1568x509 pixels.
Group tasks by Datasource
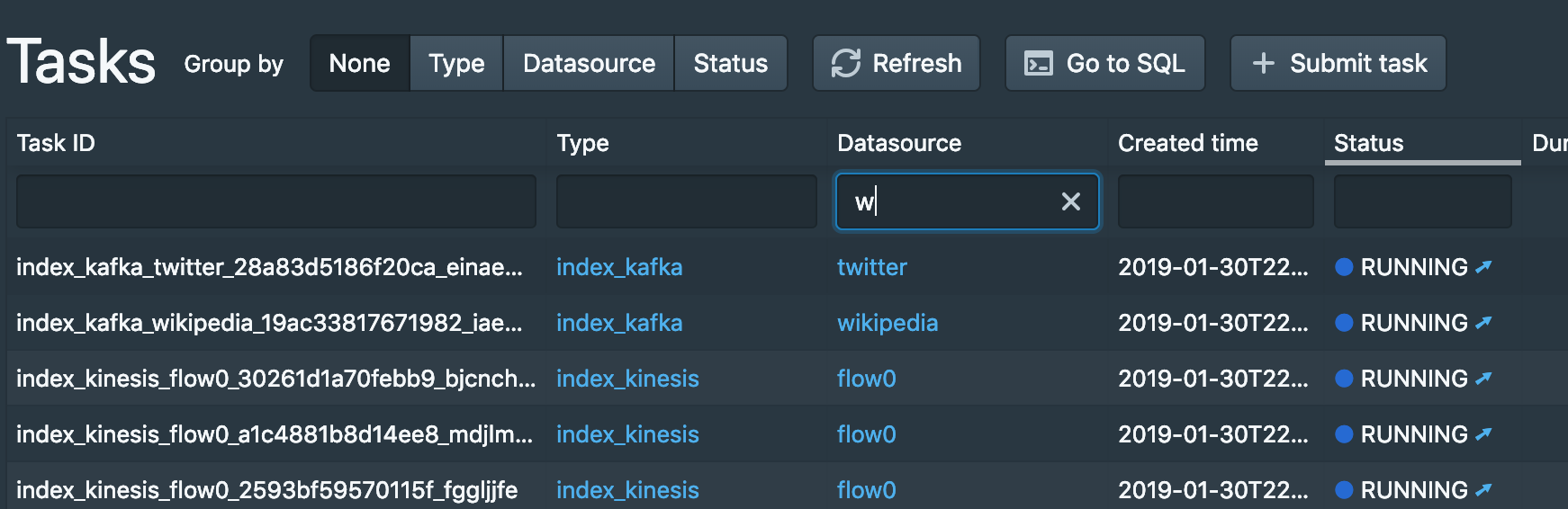[x=589, y=63]
